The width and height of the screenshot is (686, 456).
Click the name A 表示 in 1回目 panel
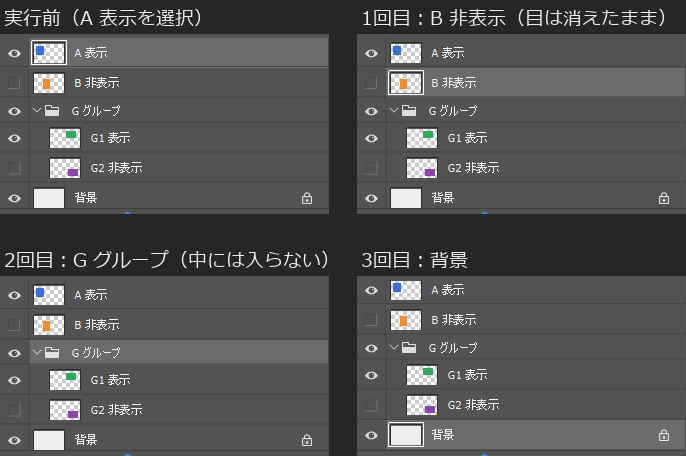[x=448, y=53]
